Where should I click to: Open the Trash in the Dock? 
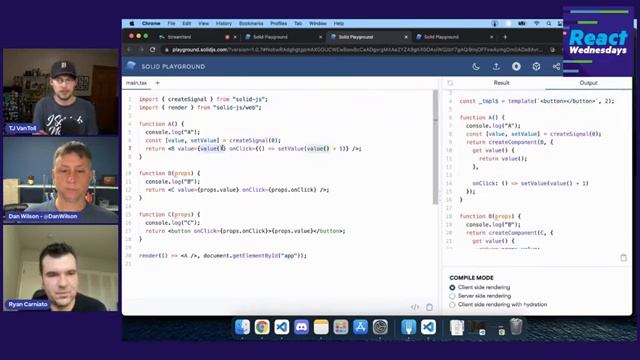pyautogui.click(x=516, y=327)
